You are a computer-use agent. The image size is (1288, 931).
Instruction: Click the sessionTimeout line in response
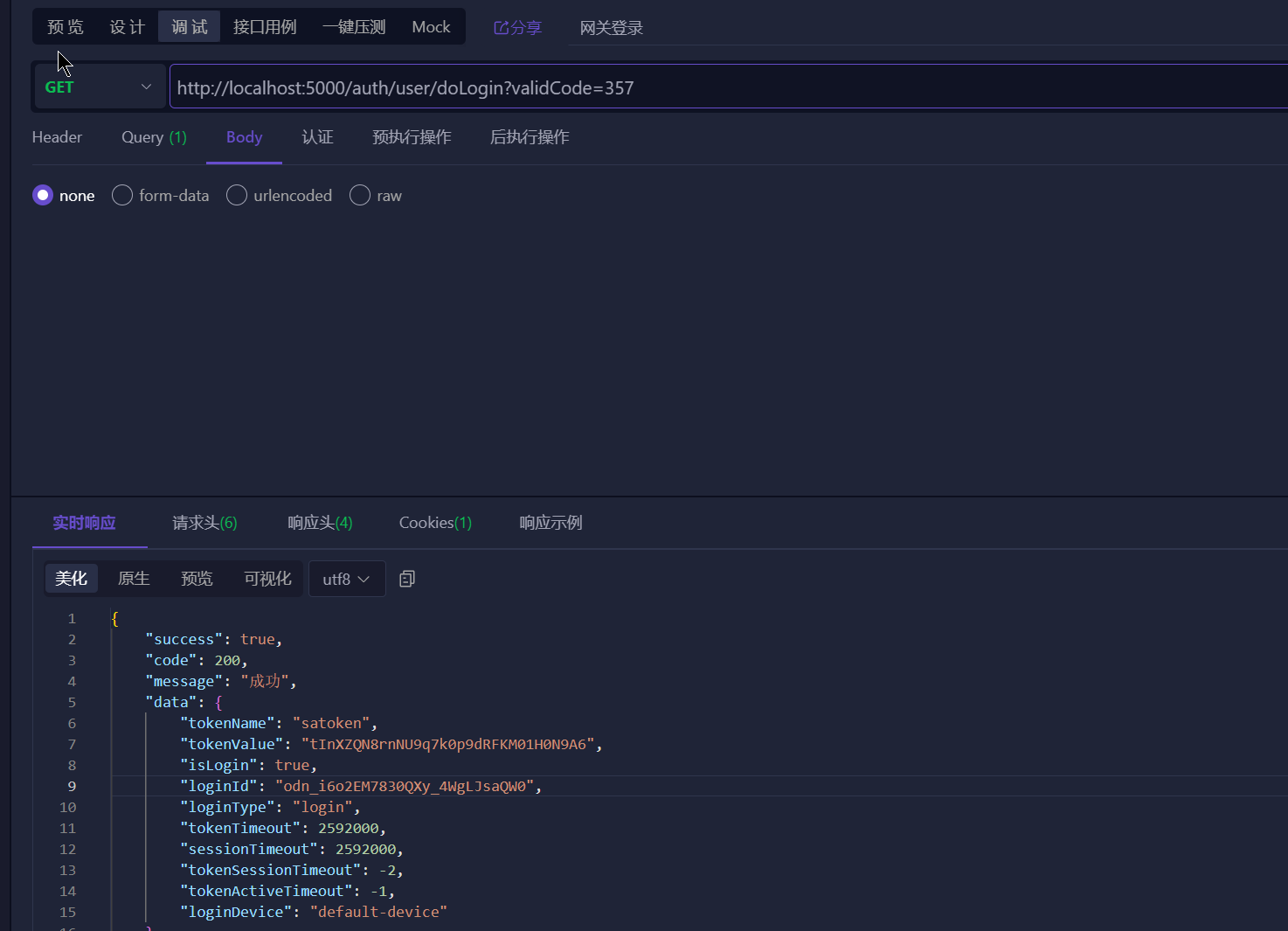pos(292,849)
